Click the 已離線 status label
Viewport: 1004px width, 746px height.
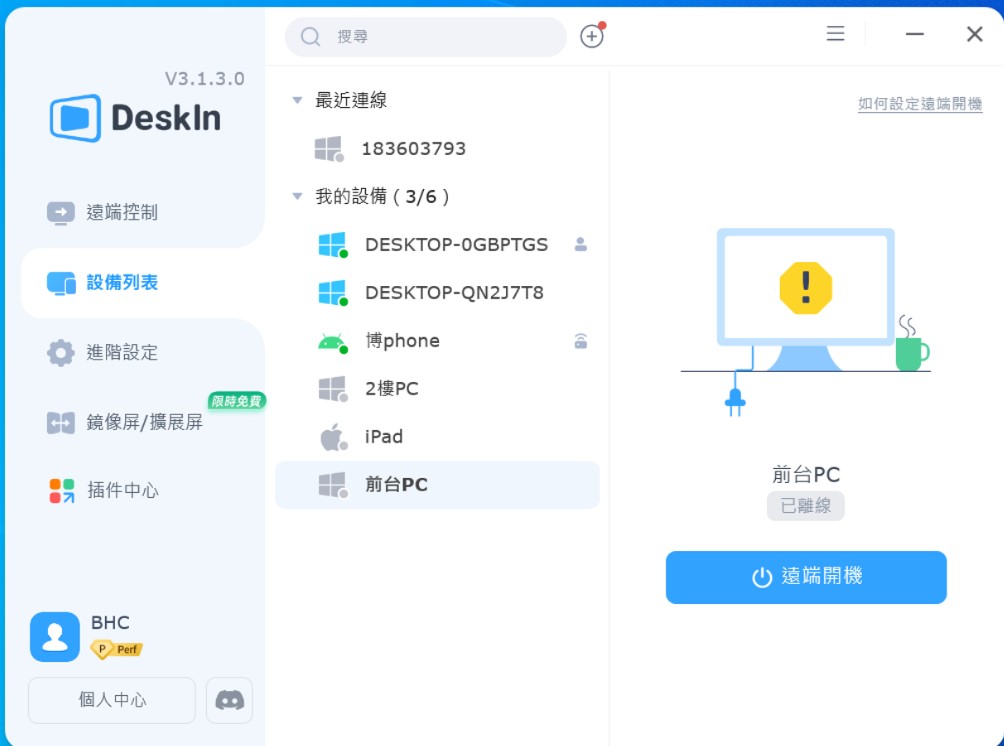[x=806, y=506]
